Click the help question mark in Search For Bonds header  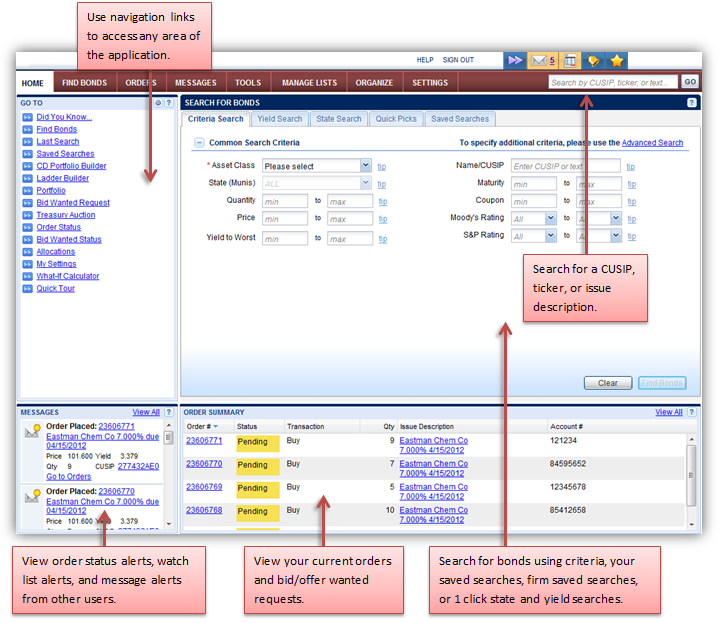click(692, 103)
